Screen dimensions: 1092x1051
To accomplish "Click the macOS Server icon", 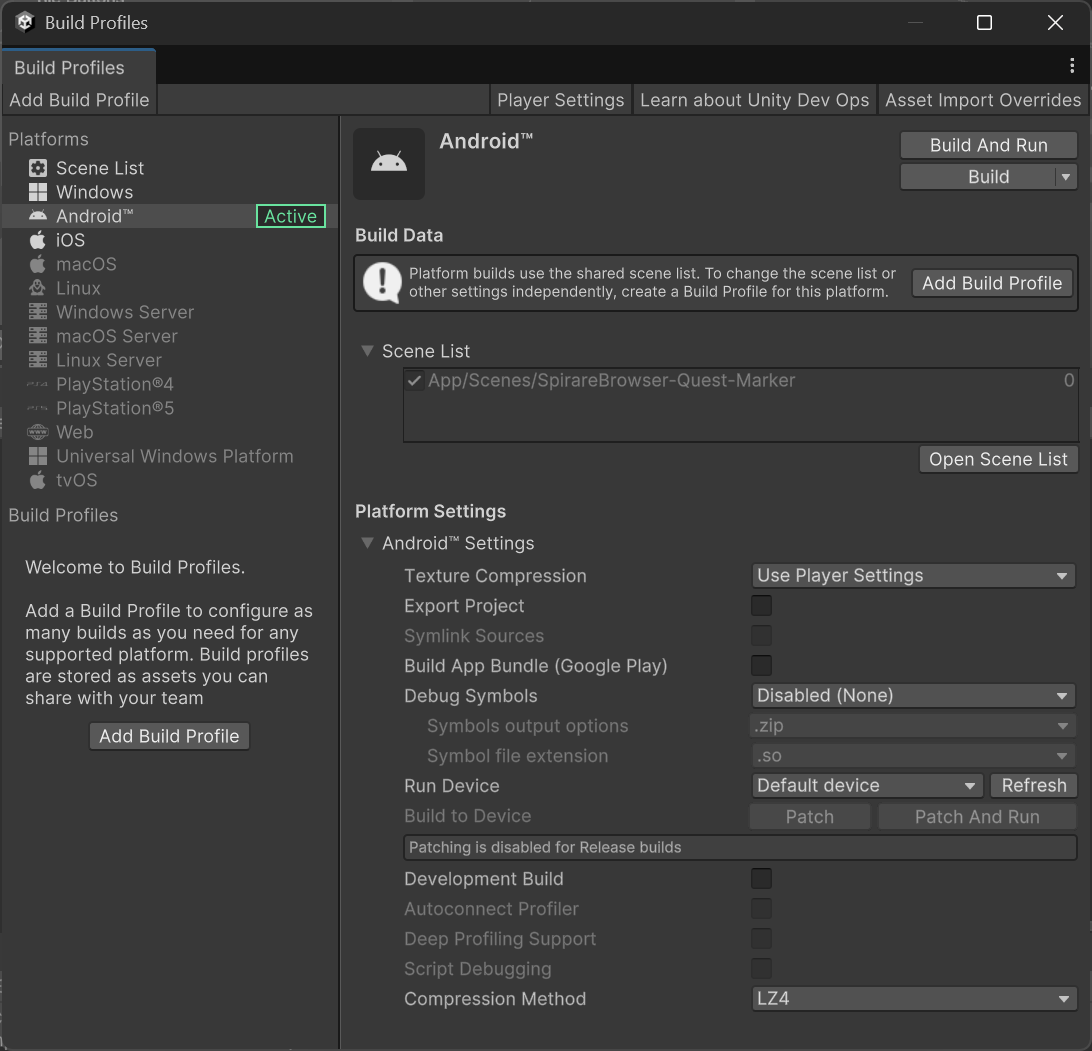I will [38, 336].
